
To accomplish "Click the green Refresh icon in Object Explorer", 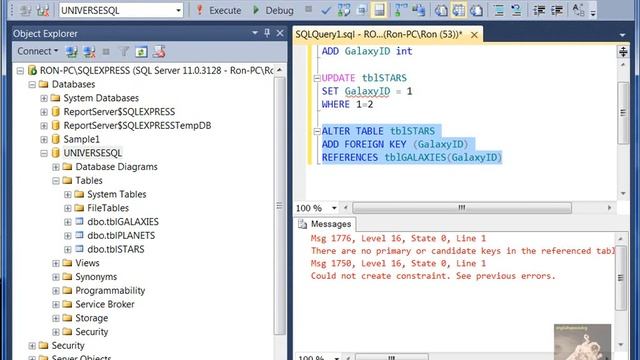I will (x=141, y=52).
